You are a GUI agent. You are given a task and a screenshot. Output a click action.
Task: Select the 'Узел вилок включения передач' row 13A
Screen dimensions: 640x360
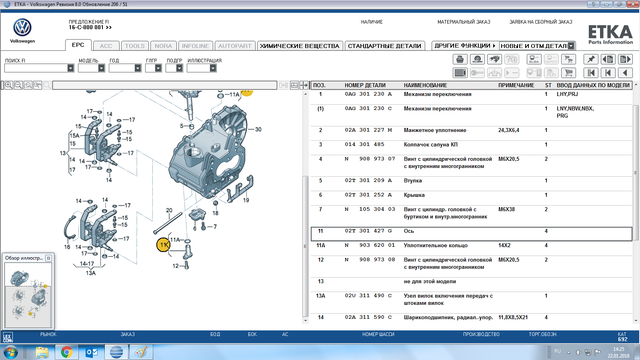click(471, 299)
